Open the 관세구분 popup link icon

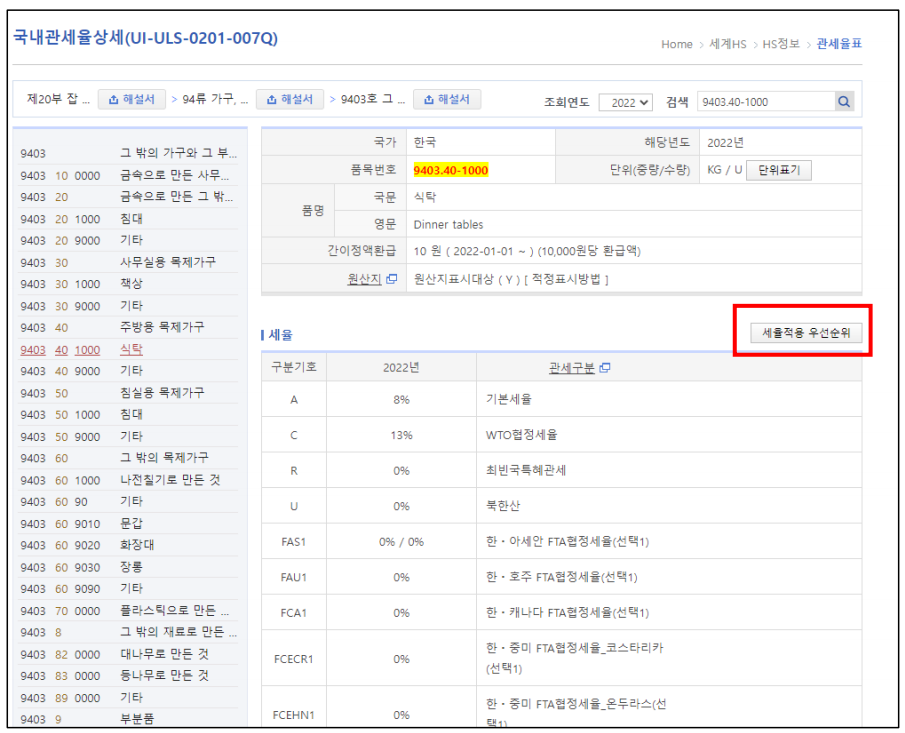605,368
